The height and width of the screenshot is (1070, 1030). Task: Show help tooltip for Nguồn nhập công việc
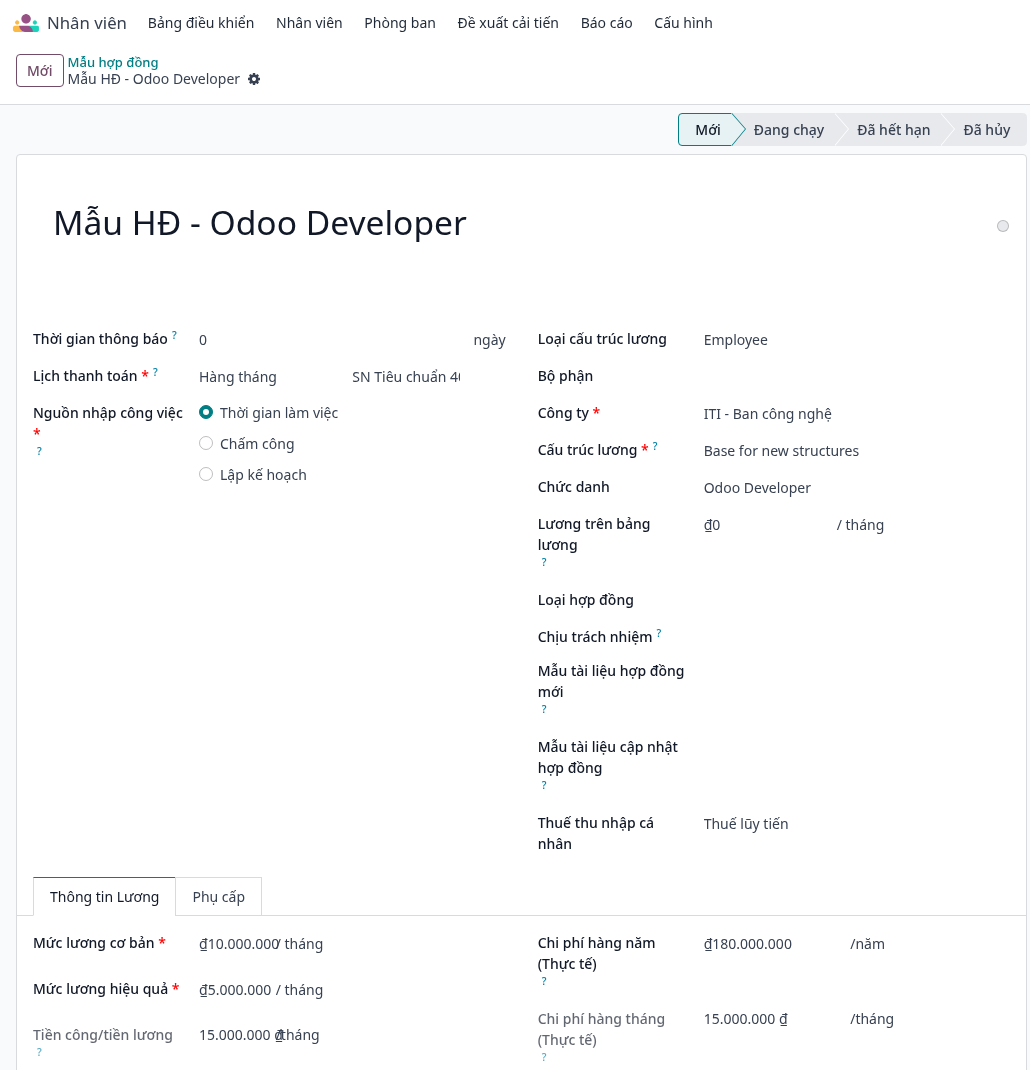pyautogui.click(x=39, y=451)
